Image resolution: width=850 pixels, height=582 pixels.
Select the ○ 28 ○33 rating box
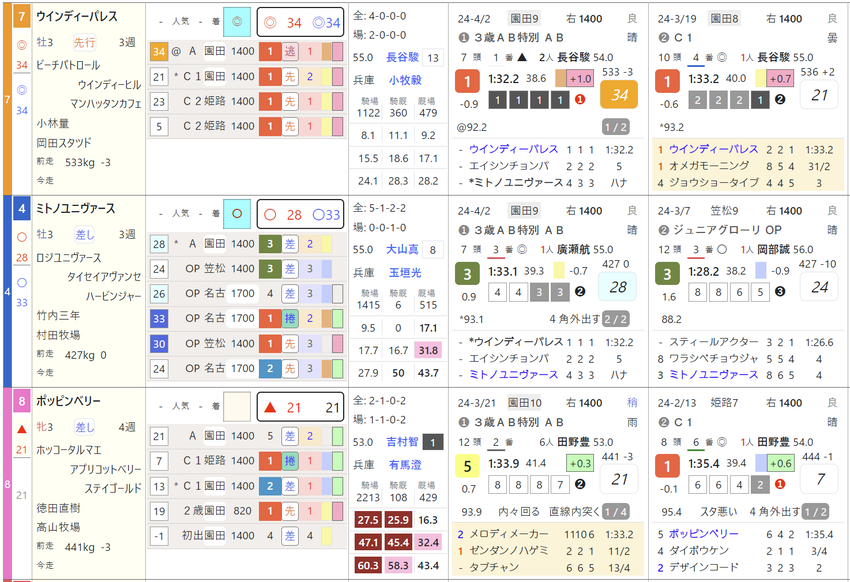(x=300, y=215)
